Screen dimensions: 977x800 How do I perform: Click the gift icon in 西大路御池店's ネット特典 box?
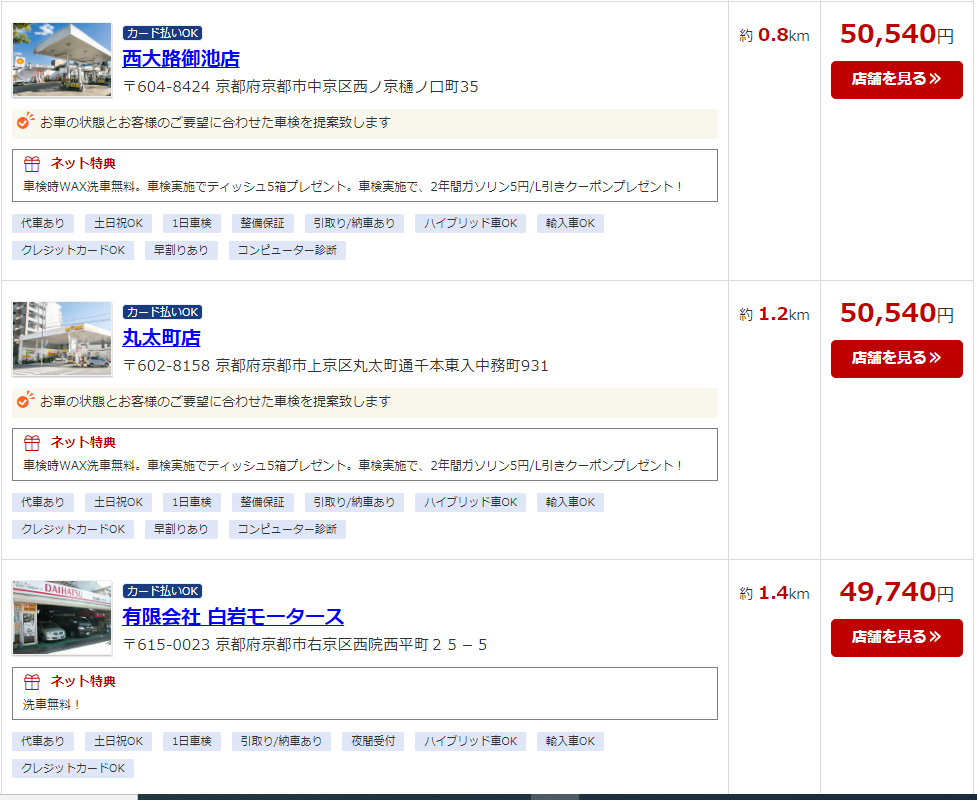(x=32, y=164)
